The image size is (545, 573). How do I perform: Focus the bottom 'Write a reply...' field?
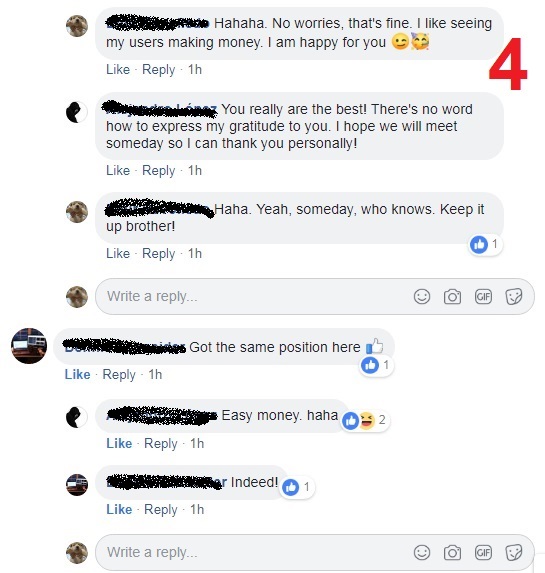315,553
